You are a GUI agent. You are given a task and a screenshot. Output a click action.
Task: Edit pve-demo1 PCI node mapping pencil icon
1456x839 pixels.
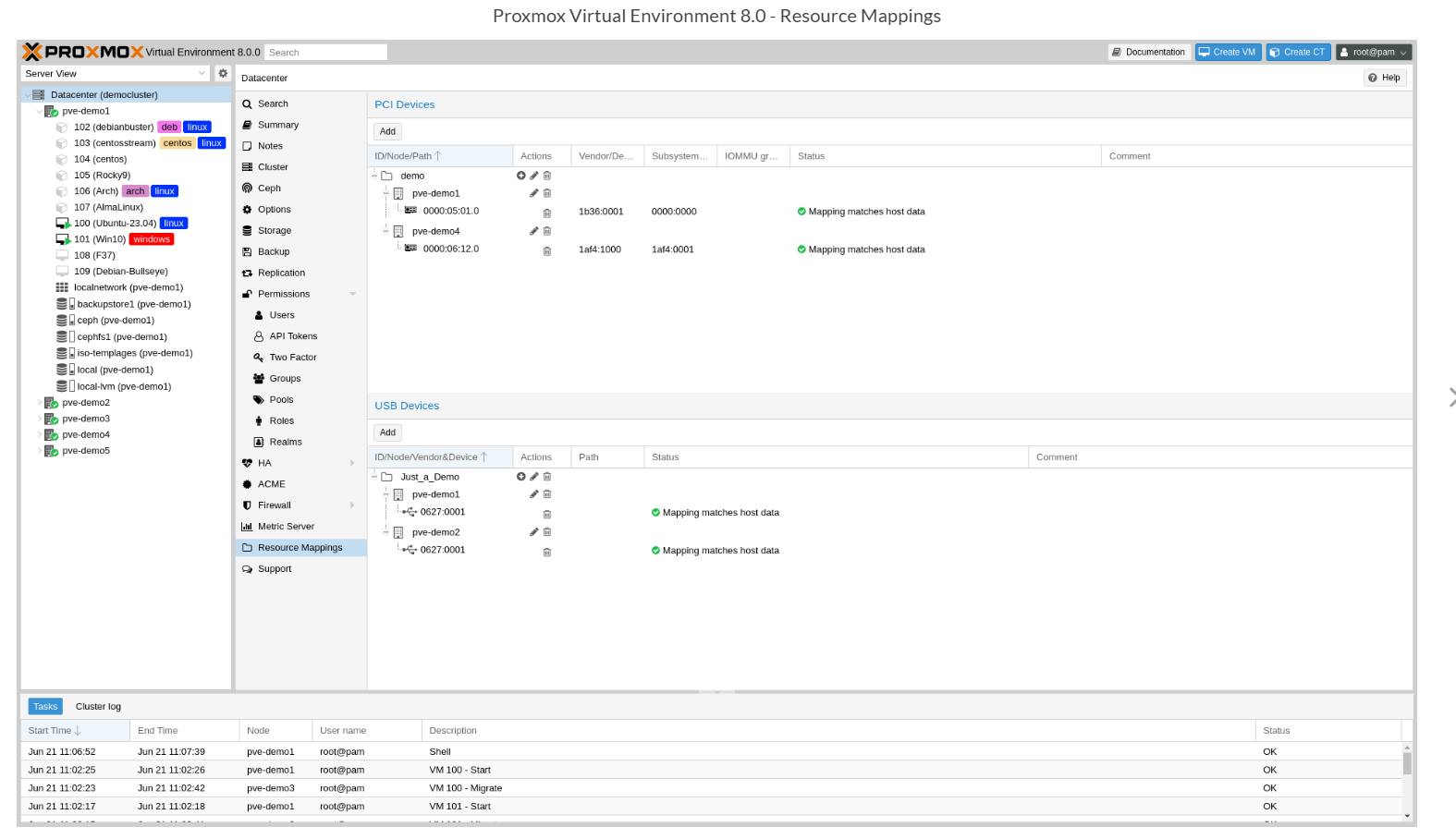point(533,193)
